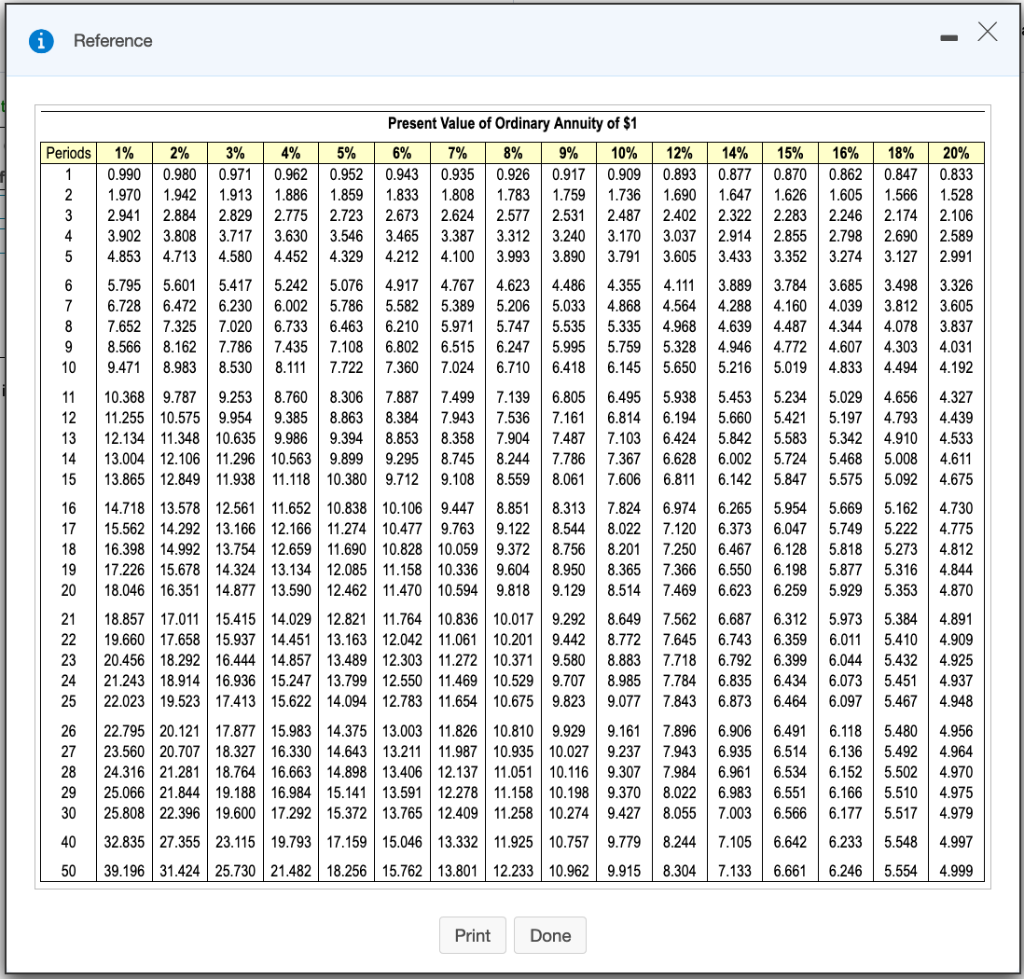Click the 12% column header
The width and height of the screenshot is (1024, 979).
[679, 153]
